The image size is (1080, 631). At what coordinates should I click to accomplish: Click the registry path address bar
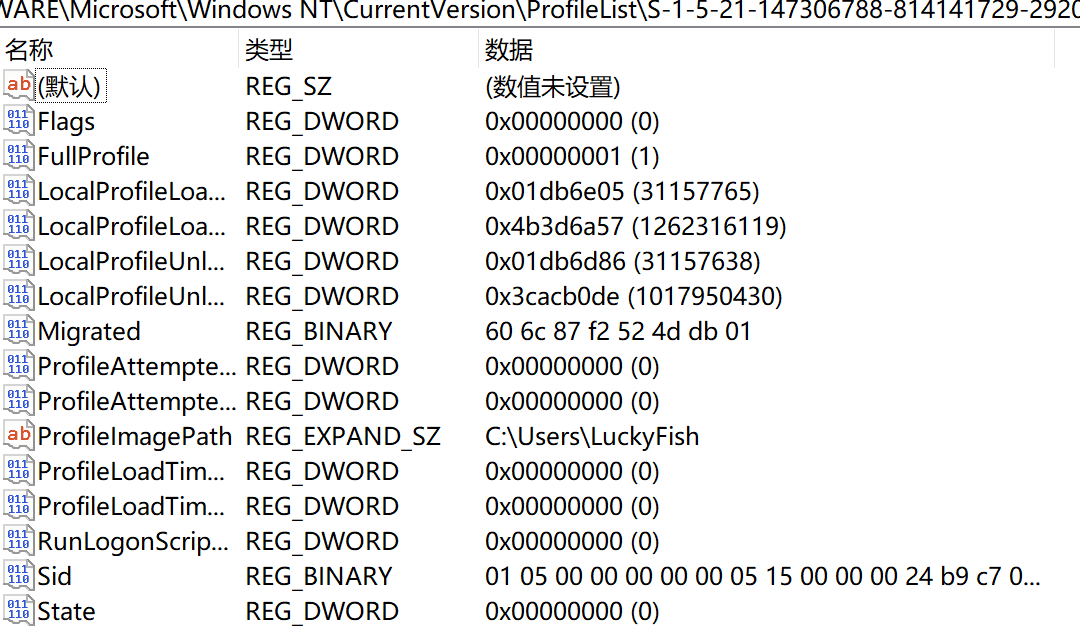(540, 12)
